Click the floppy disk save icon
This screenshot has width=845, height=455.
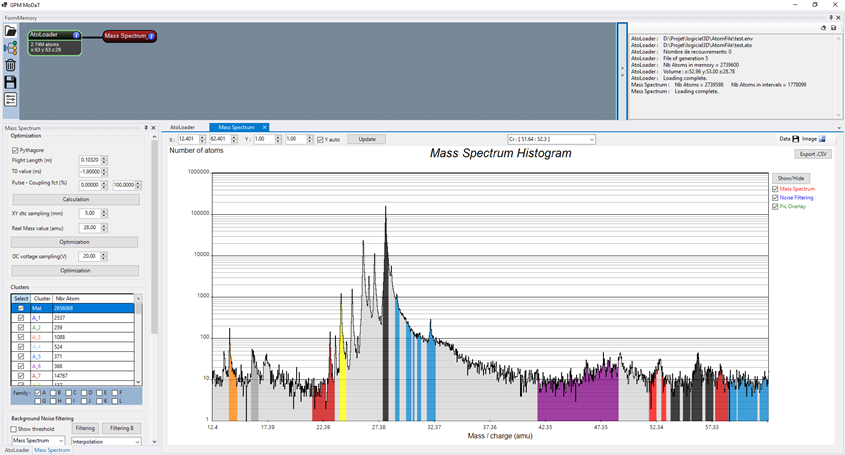(x=10, y=82)
